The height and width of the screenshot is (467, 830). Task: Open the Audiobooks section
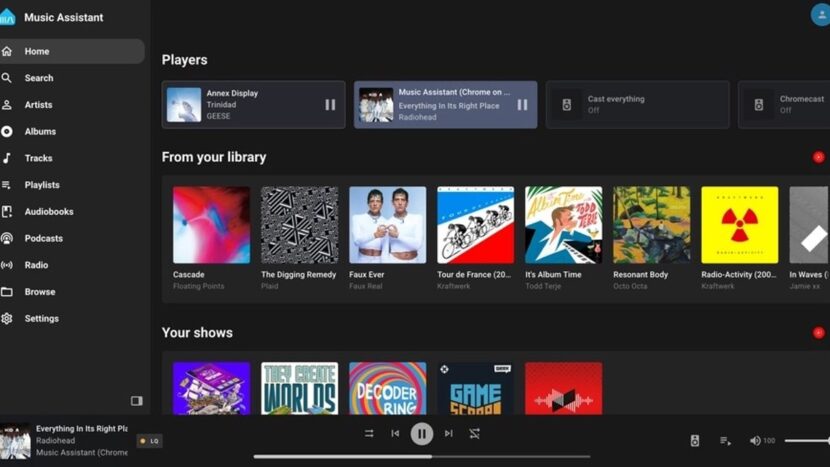click(48, 212)
